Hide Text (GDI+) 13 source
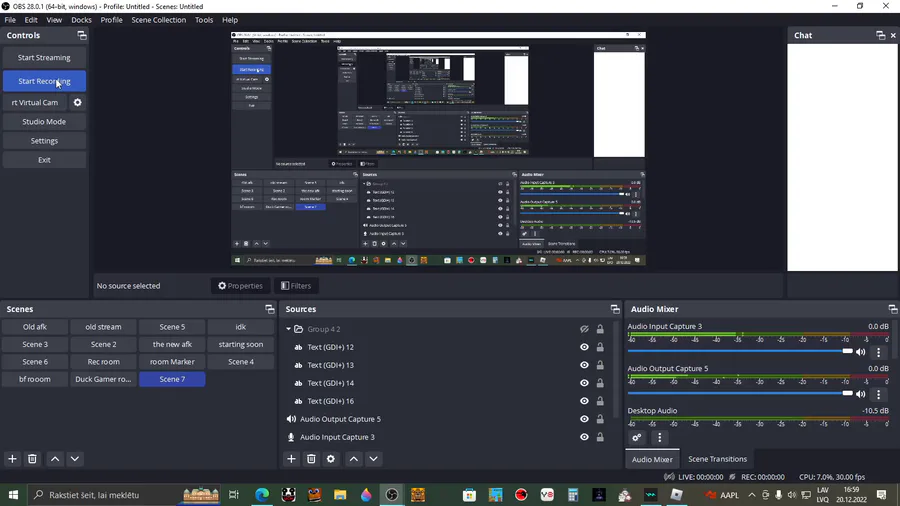The image size is (900, 506). (x=584, y=365)
